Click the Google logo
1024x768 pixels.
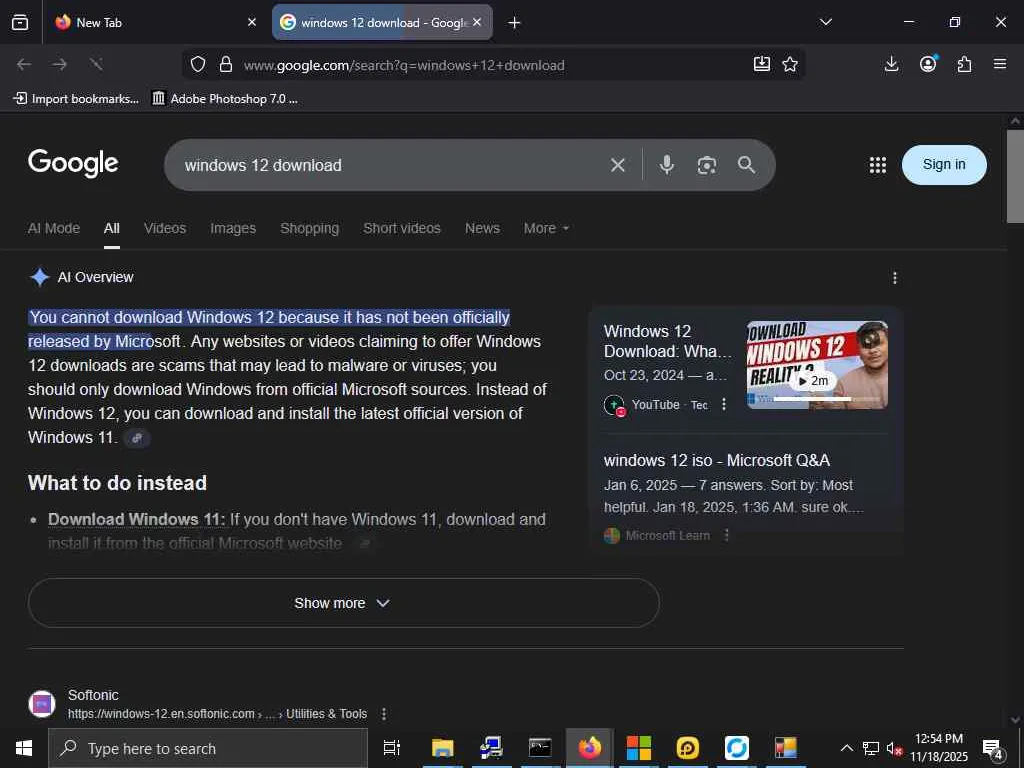coord(73,163)
